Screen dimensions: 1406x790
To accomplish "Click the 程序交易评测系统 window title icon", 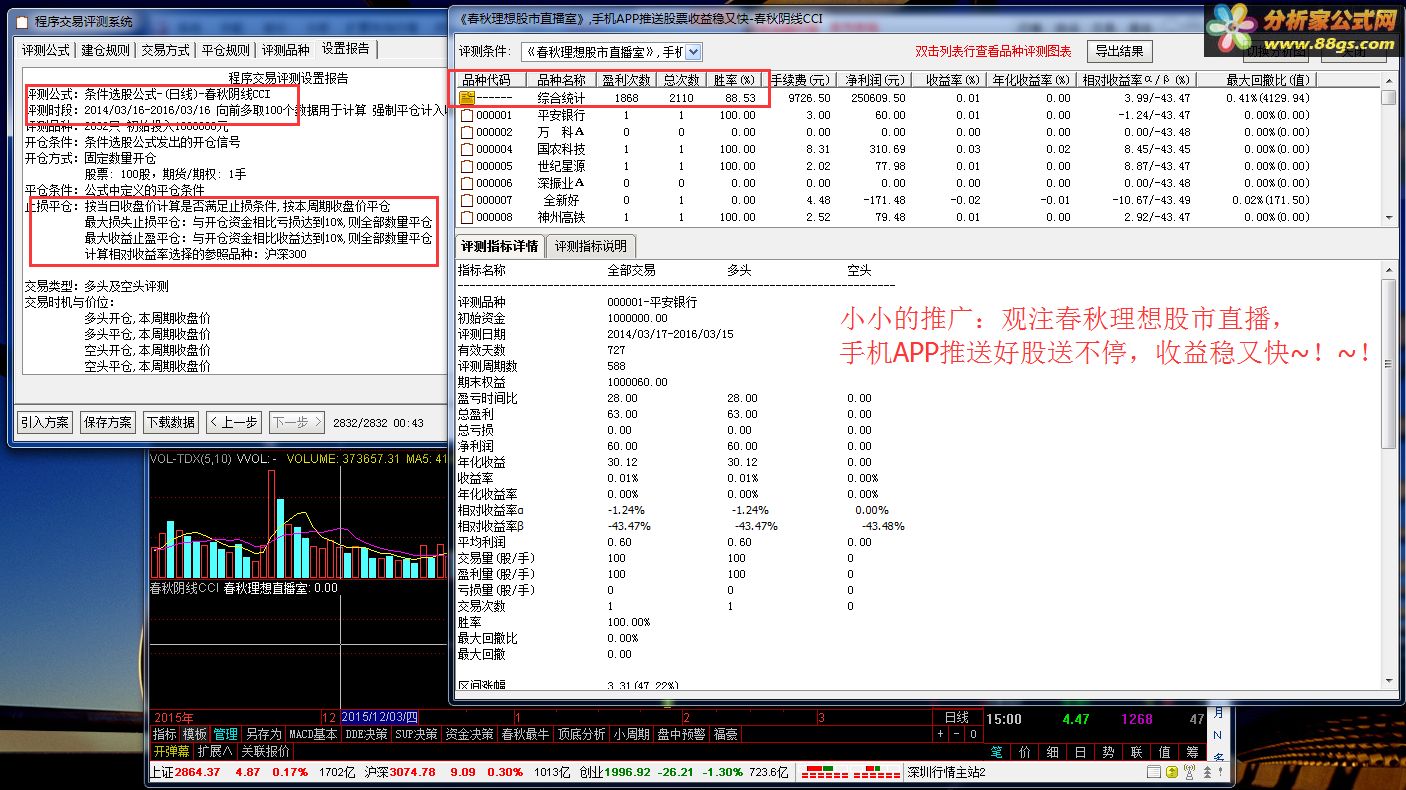I will tap(21, 21).
